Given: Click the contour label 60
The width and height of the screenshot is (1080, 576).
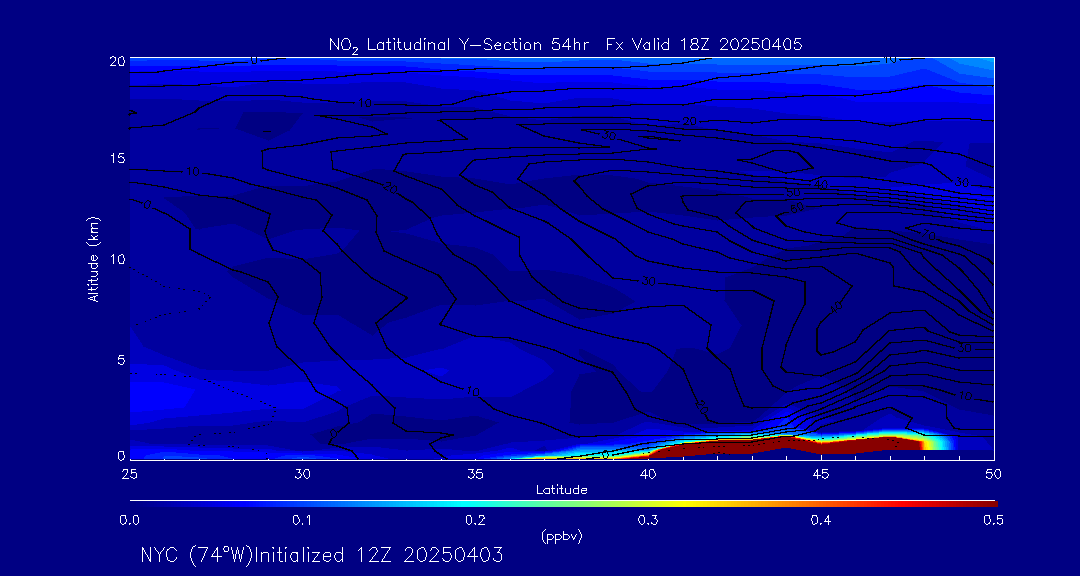Looking at the screenshot, I should pos(797,207).
